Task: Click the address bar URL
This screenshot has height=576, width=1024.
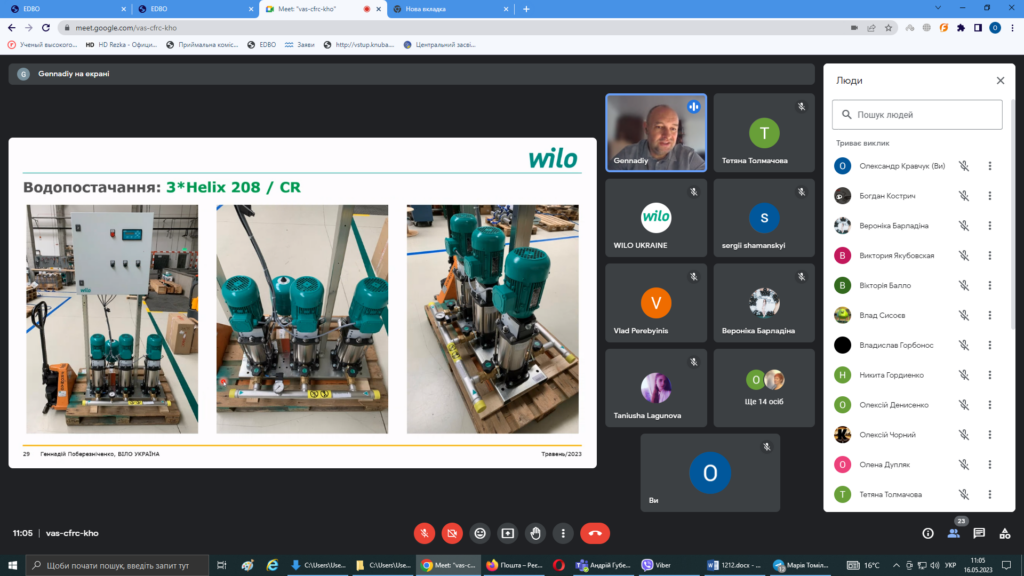Action: click(x=126, y=28)
